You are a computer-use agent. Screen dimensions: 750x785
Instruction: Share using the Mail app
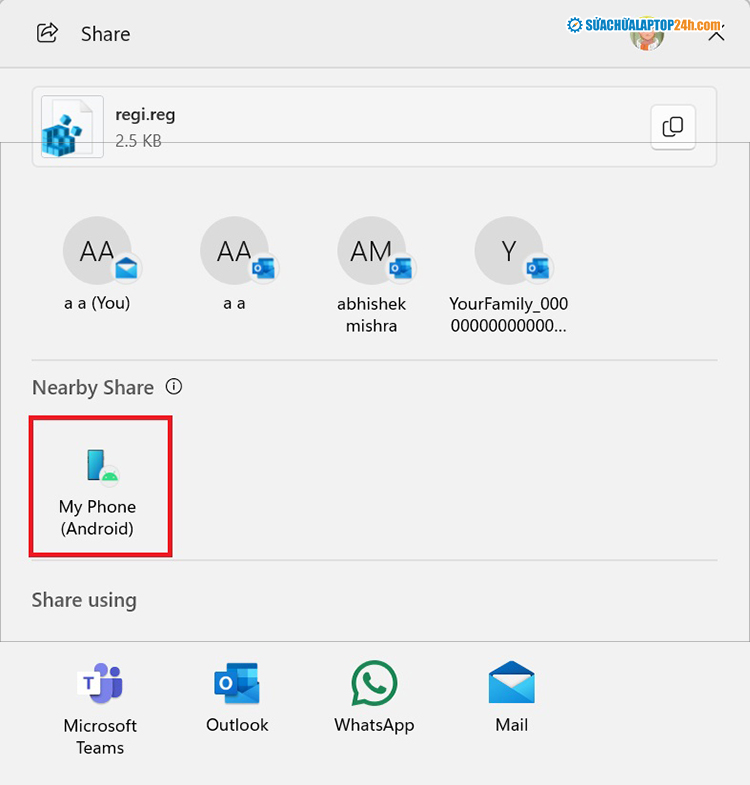[511, 697]
